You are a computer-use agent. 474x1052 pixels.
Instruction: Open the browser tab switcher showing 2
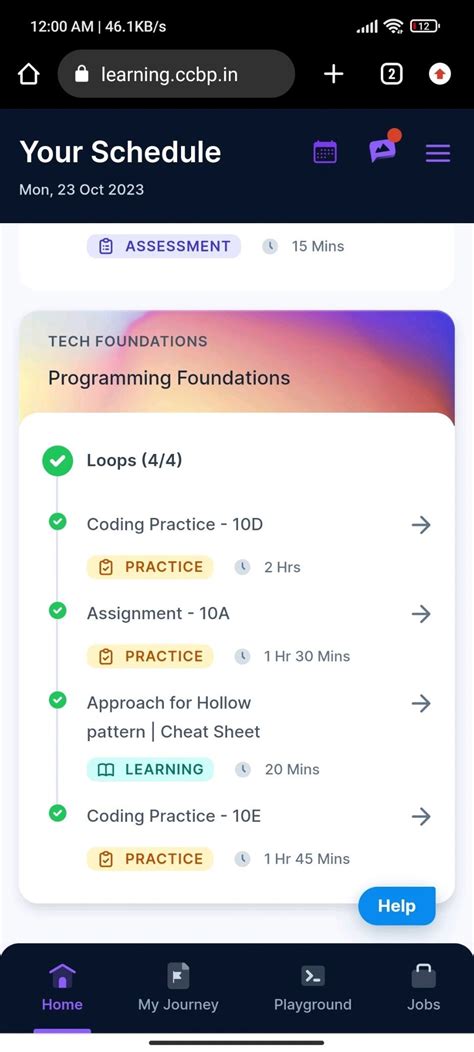point(391,74)
